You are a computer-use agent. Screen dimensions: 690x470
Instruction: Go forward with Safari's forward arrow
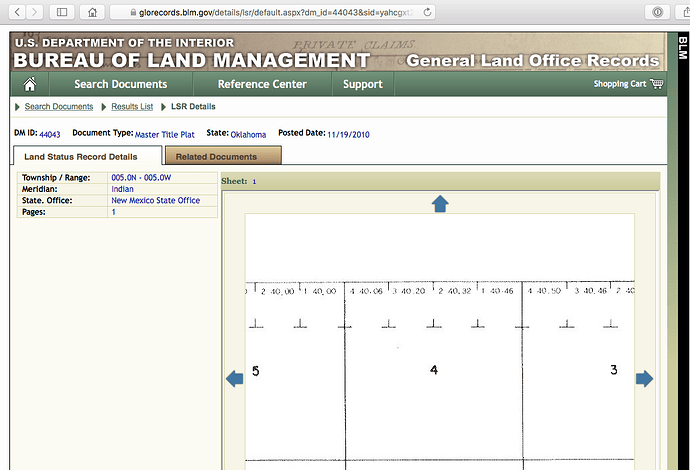click(x=35, y=12)
